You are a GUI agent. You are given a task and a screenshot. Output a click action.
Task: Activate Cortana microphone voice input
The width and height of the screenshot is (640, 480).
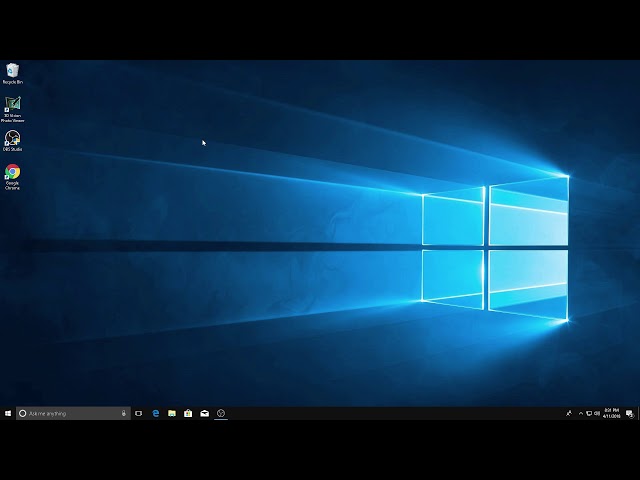pyautogui.click(x=124, y=413)
